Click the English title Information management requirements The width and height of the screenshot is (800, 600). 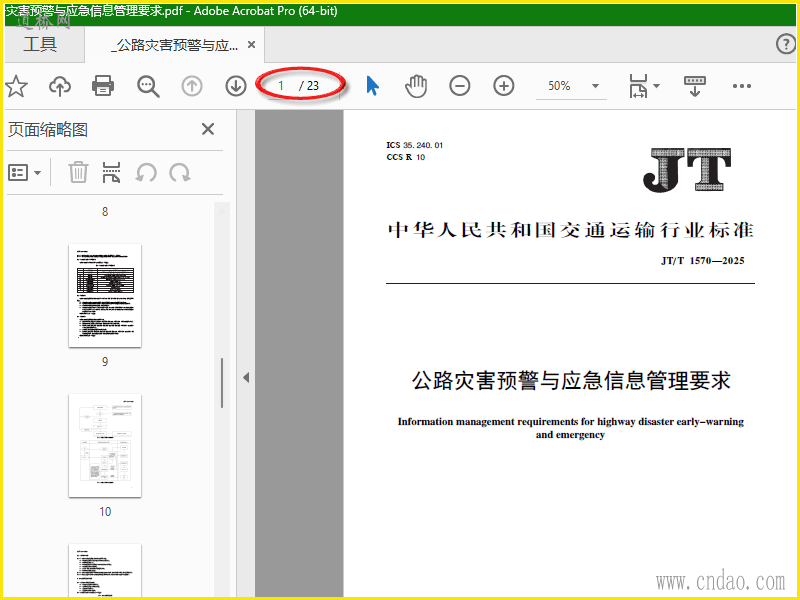coord(570,428)
